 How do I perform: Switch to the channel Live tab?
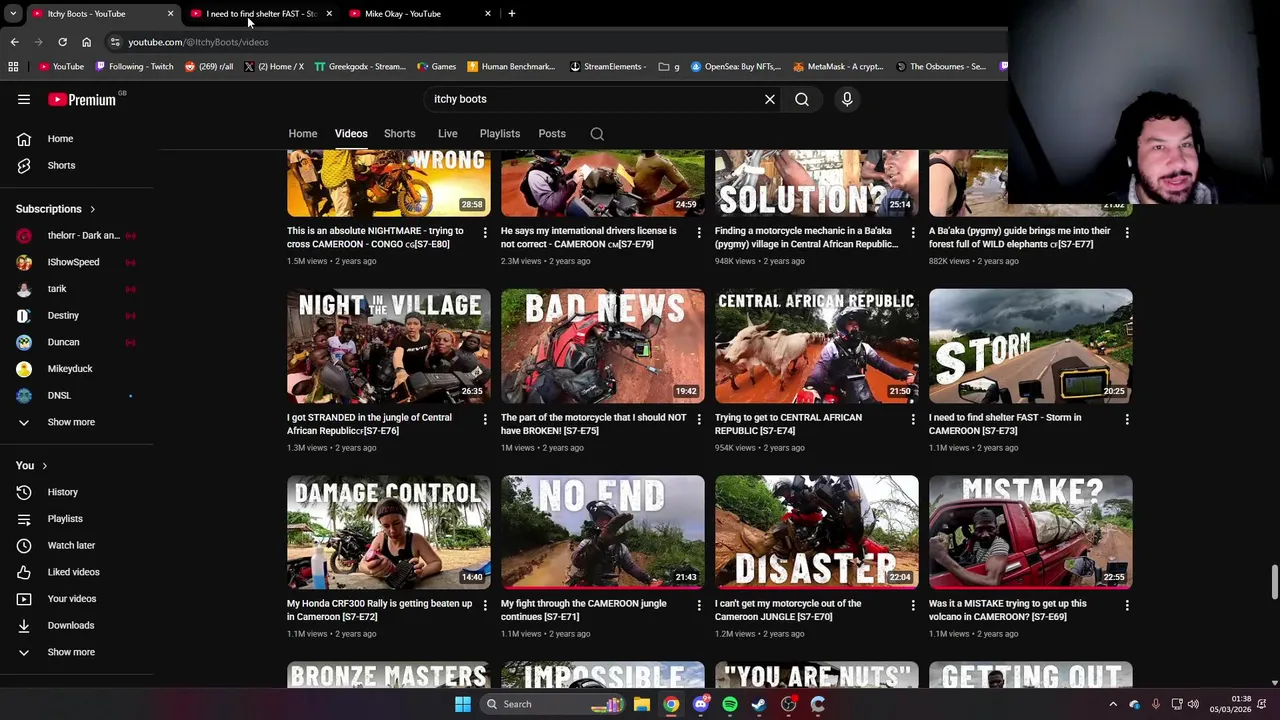point(448,134)
